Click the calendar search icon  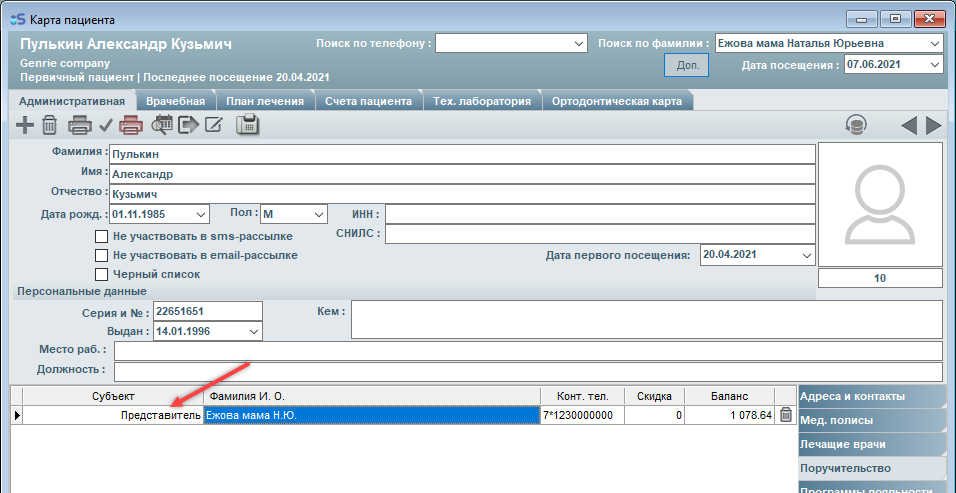coord(162,125)
